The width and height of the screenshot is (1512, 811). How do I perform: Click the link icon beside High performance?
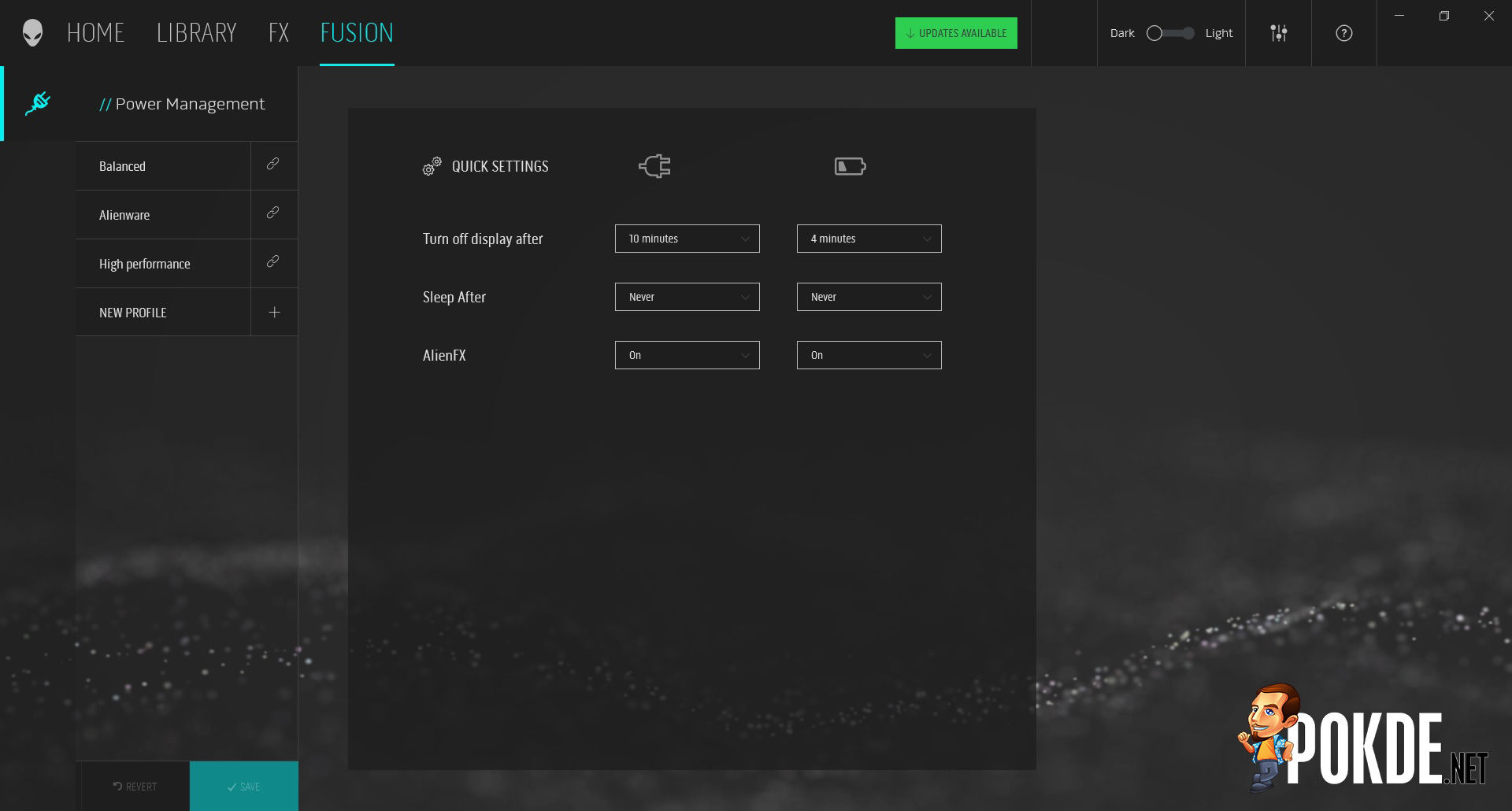(x=273, y=261)
